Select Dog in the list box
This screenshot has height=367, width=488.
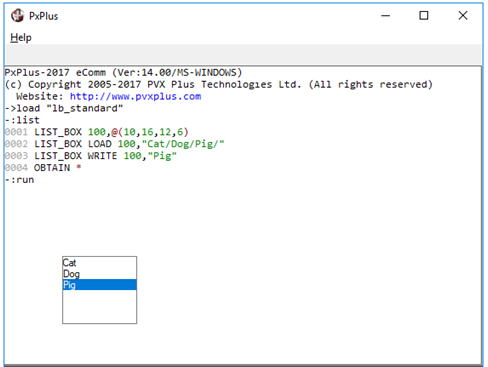[99, 274]
